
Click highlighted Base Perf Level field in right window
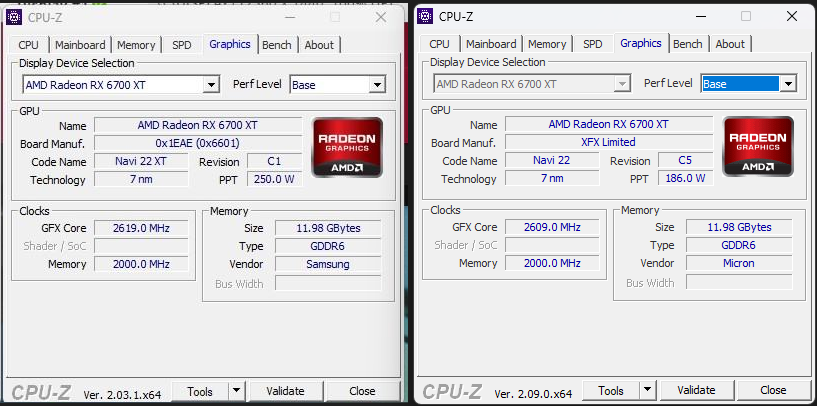coord(740,83)
